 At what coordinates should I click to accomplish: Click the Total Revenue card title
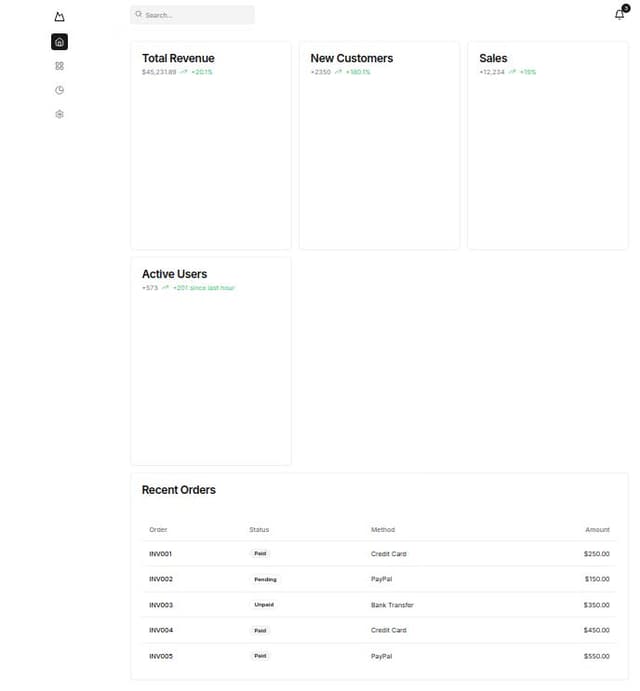tap(178, 58)
